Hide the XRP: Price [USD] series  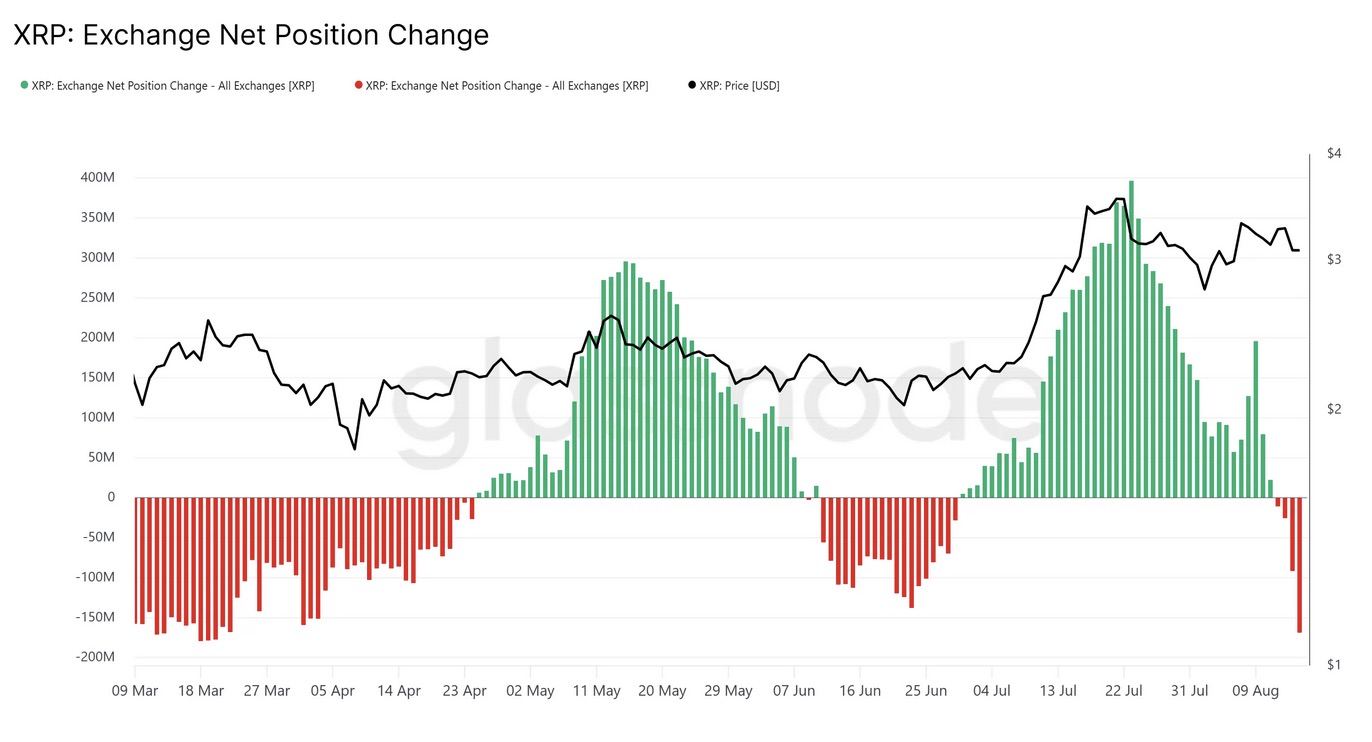739,86
